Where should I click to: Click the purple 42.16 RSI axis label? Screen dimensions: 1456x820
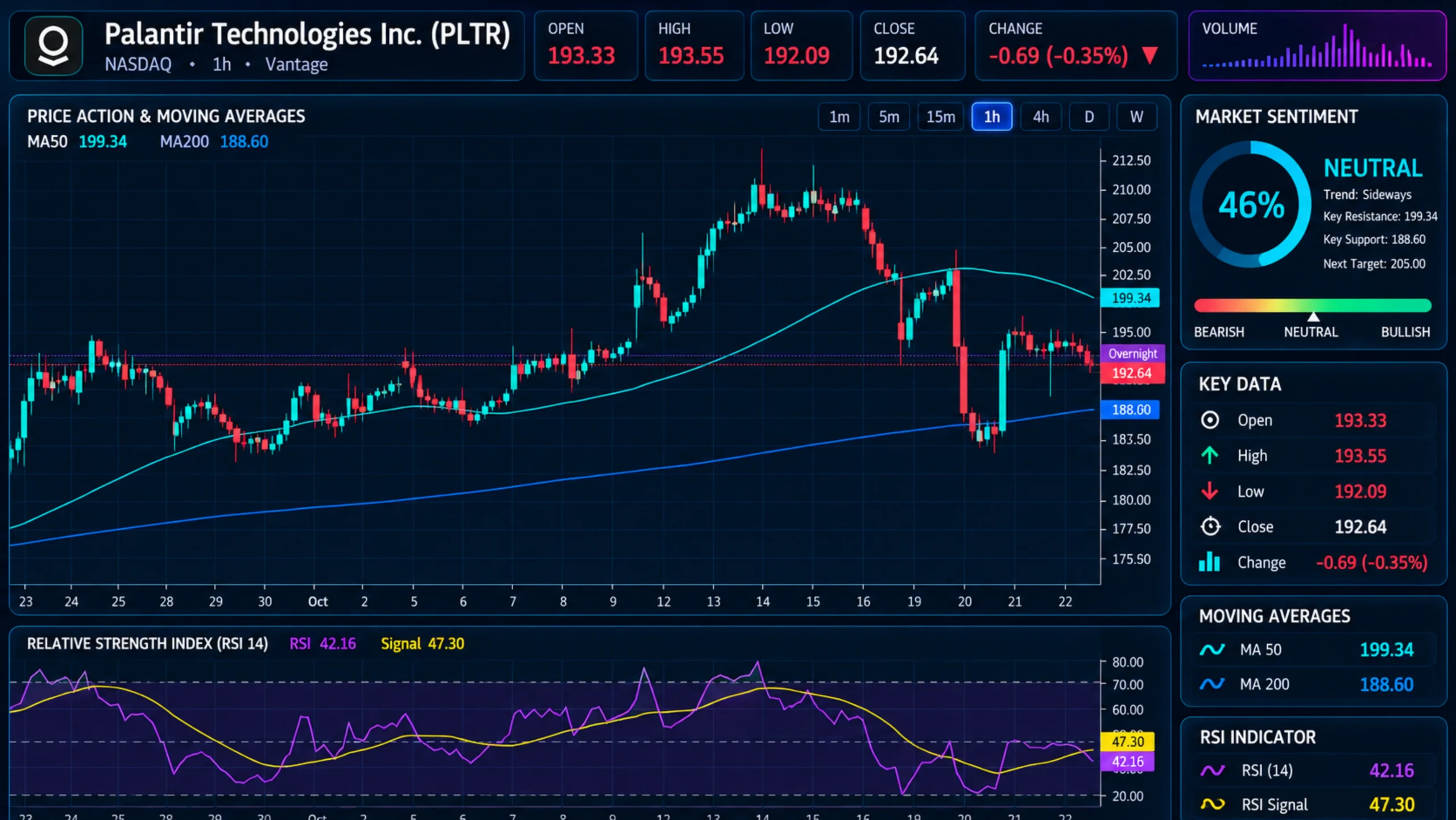tap(1127, 762)
